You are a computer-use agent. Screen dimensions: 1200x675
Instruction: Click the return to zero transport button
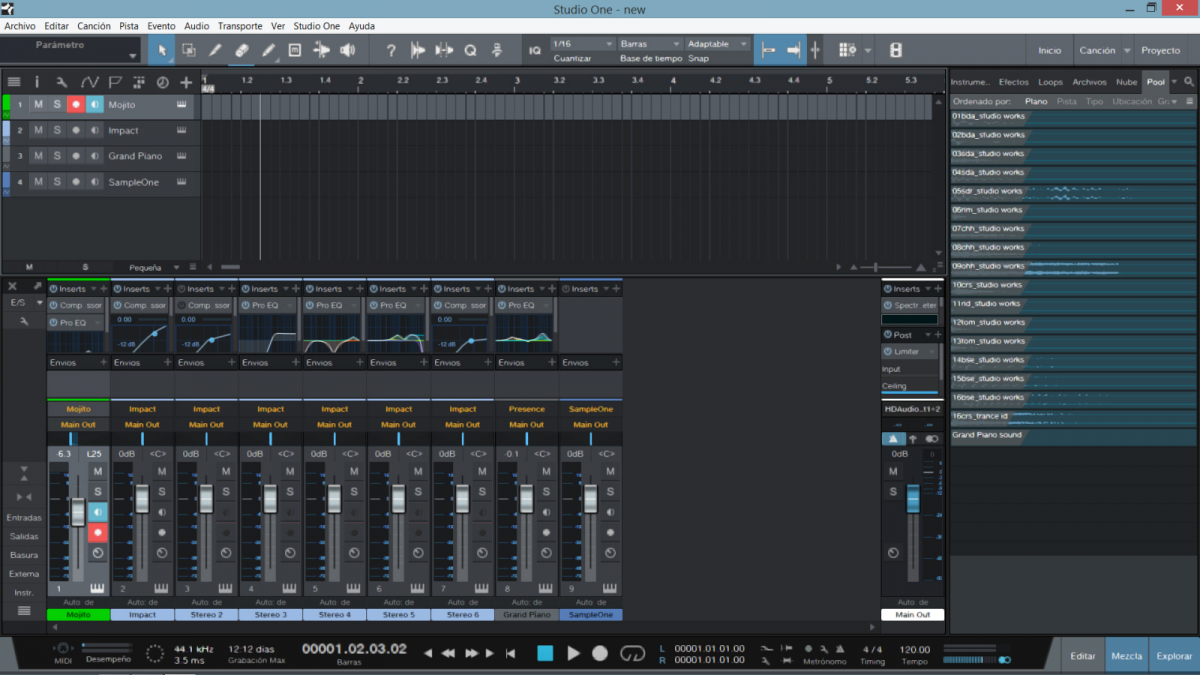(x=510, y=653)
